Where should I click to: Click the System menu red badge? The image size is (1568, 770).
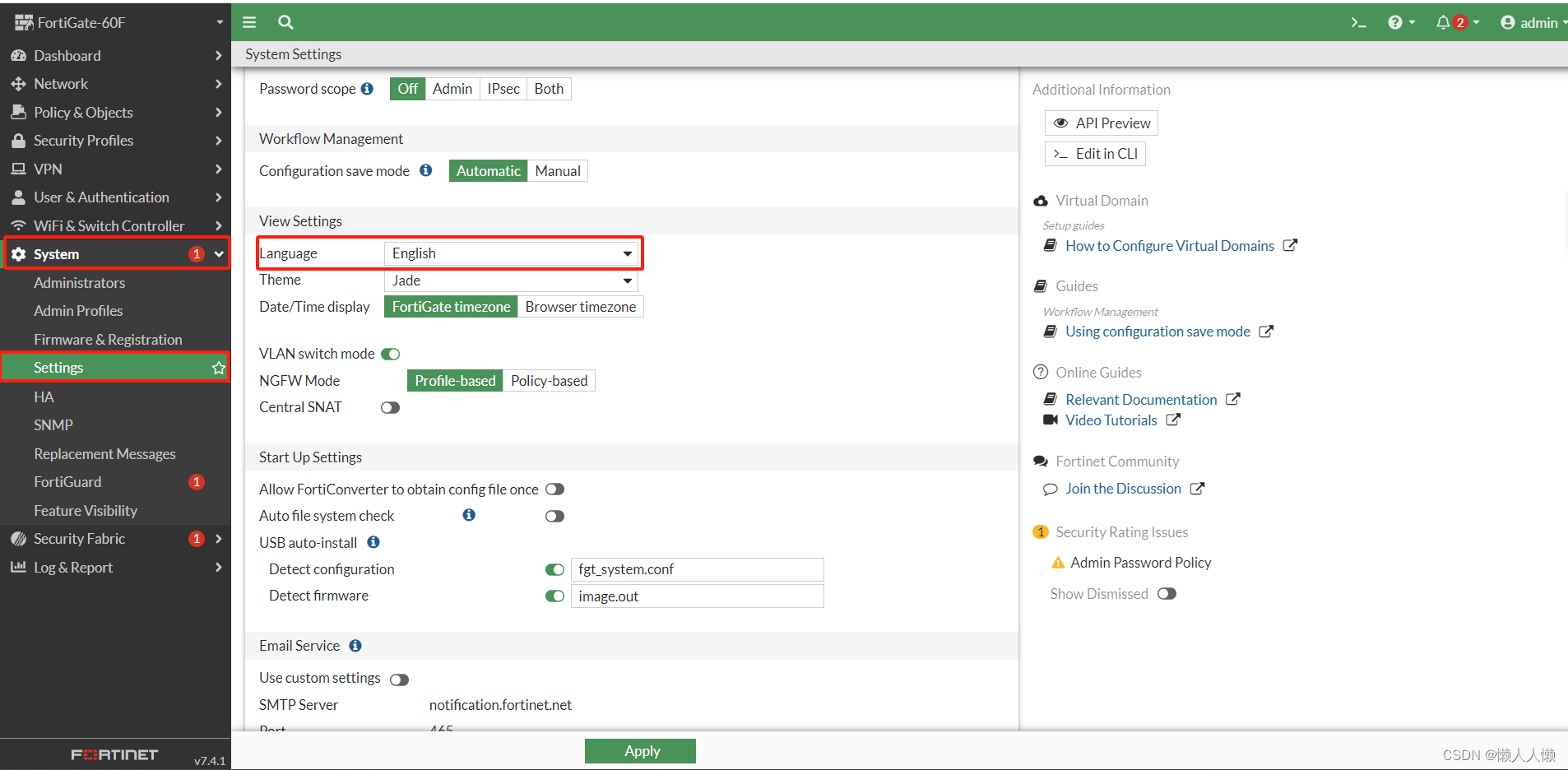(197, 254)
